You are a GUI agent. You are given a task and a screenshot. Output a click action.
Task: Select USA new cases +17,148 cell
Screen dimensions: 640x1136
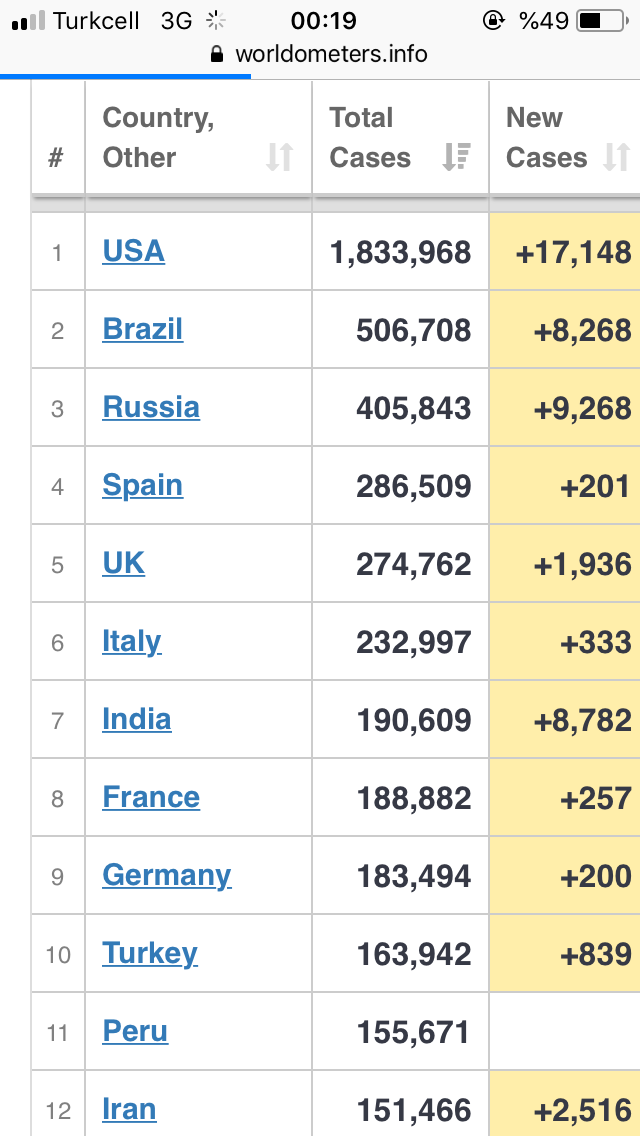[x=565, y=251]
